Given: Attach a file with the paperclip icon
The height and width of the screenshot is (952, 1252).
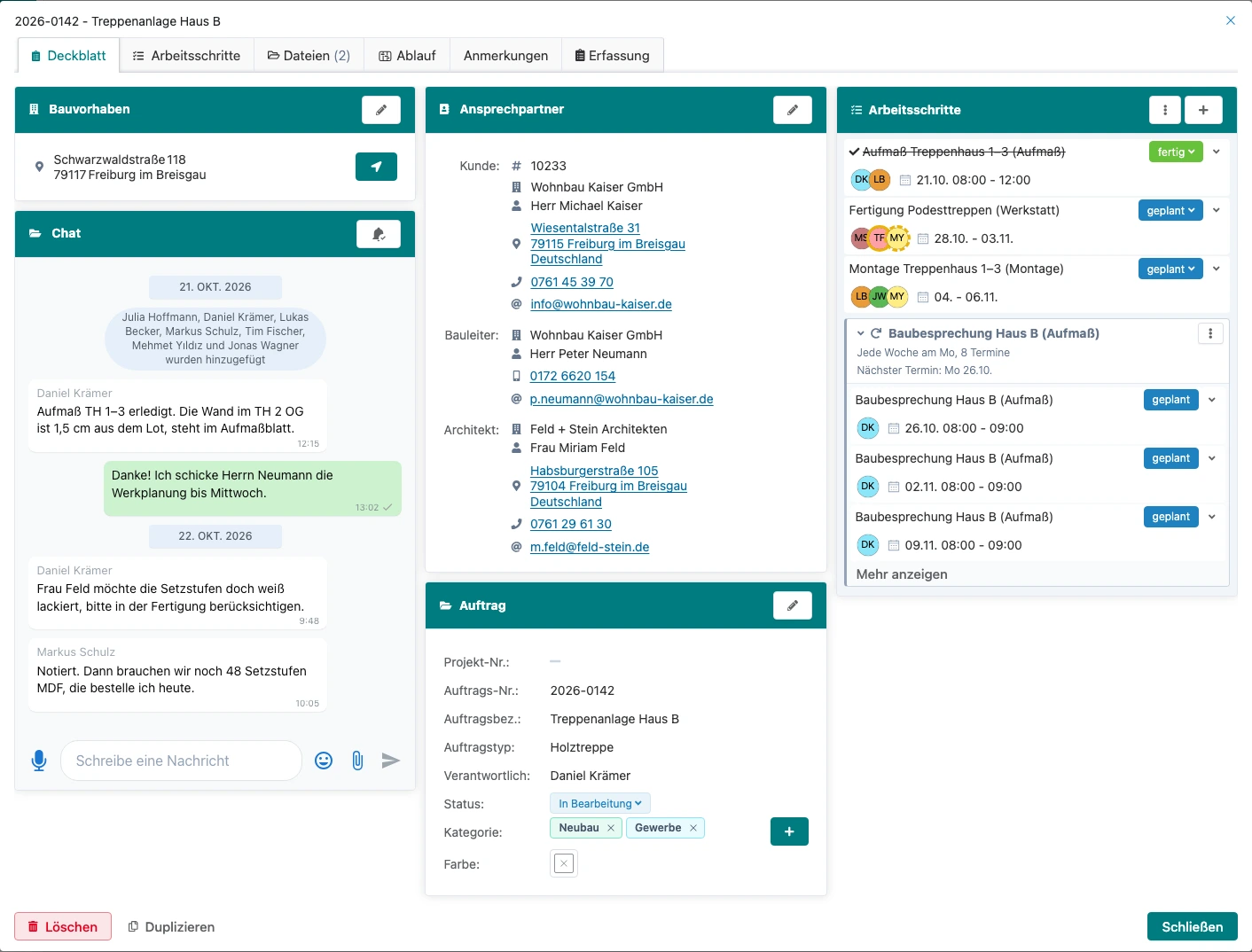Looking at the screenshot, I should point(357,761).
